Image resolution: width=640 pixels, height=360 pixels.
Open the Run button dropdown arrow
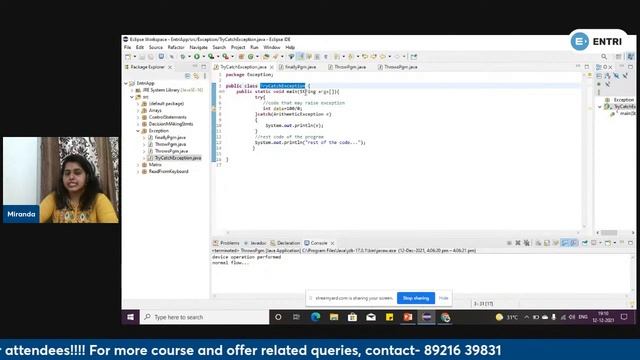(x=203, y=56)
